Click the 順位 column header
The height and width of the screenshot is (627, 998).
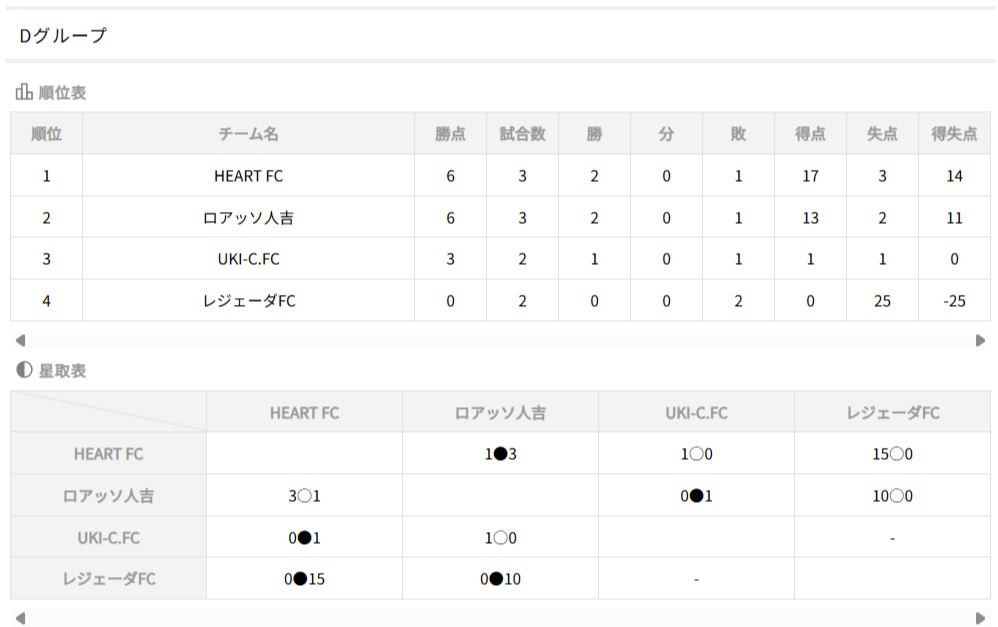[x=46, y=134]
